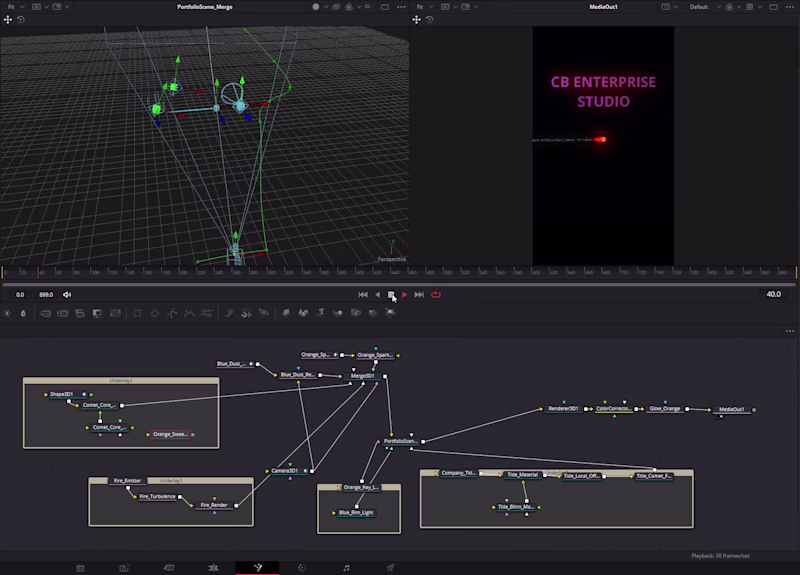
Task: Add a pMerge particle node
Action: pyautogui.click(x=246, y=313)
